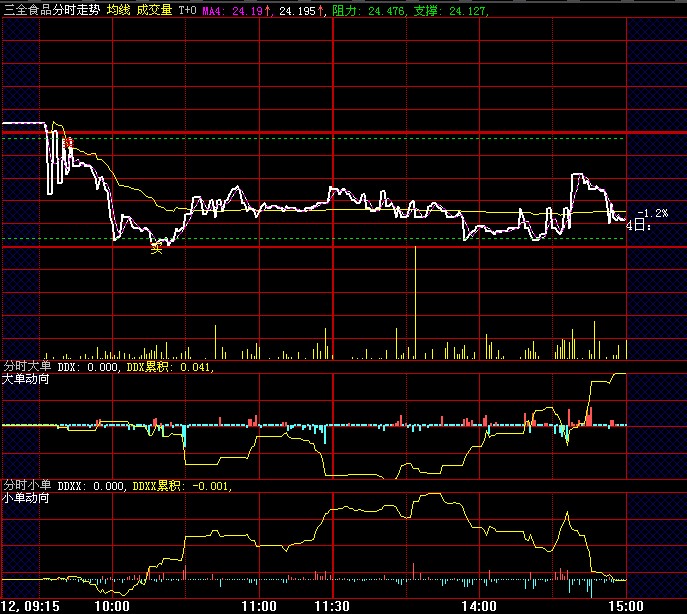Click the 14:00 time axis label

[479, 607]
